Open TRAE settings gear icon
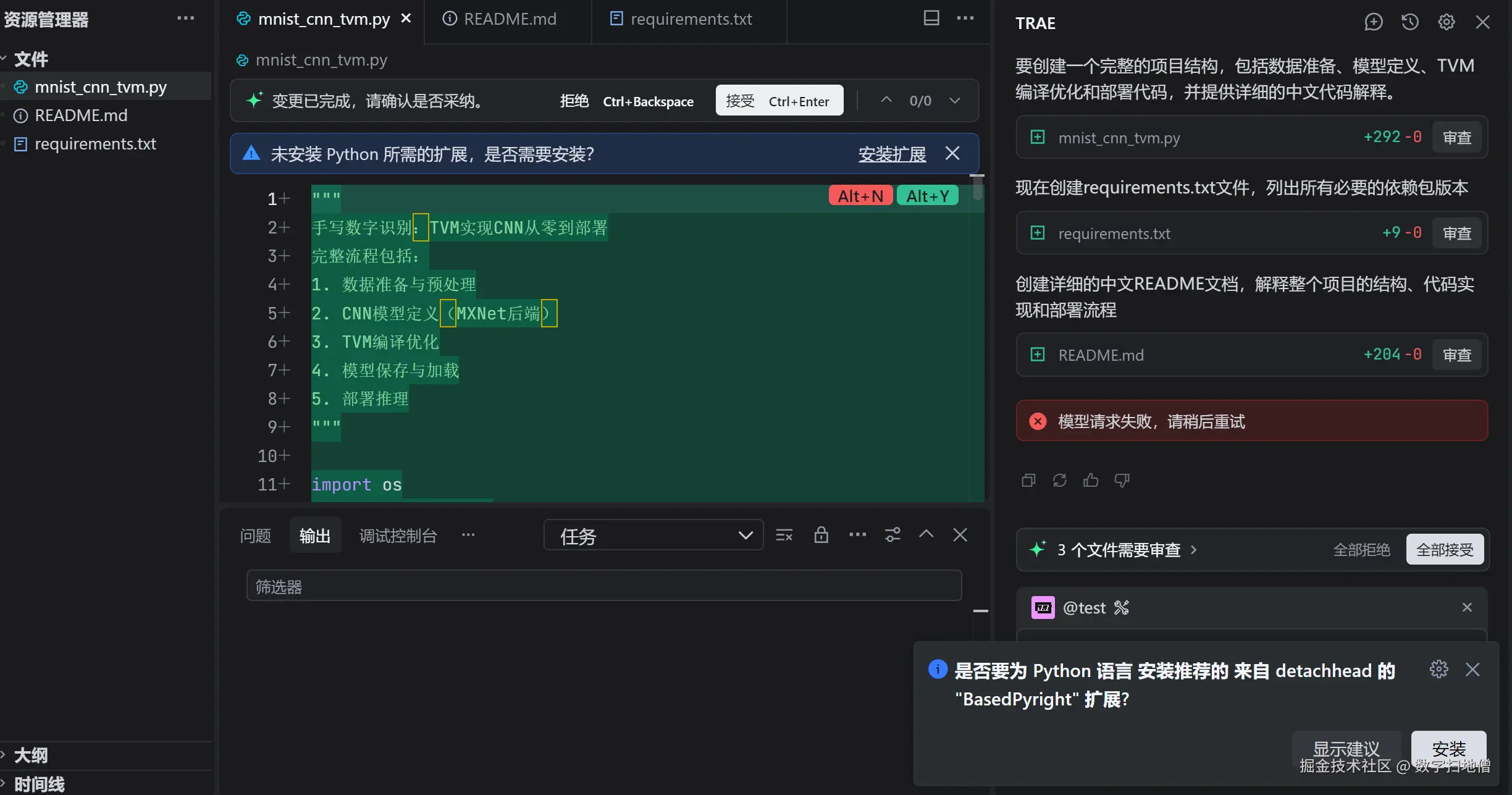This screenshot has width=1512, height=795. click(1446, 22)
